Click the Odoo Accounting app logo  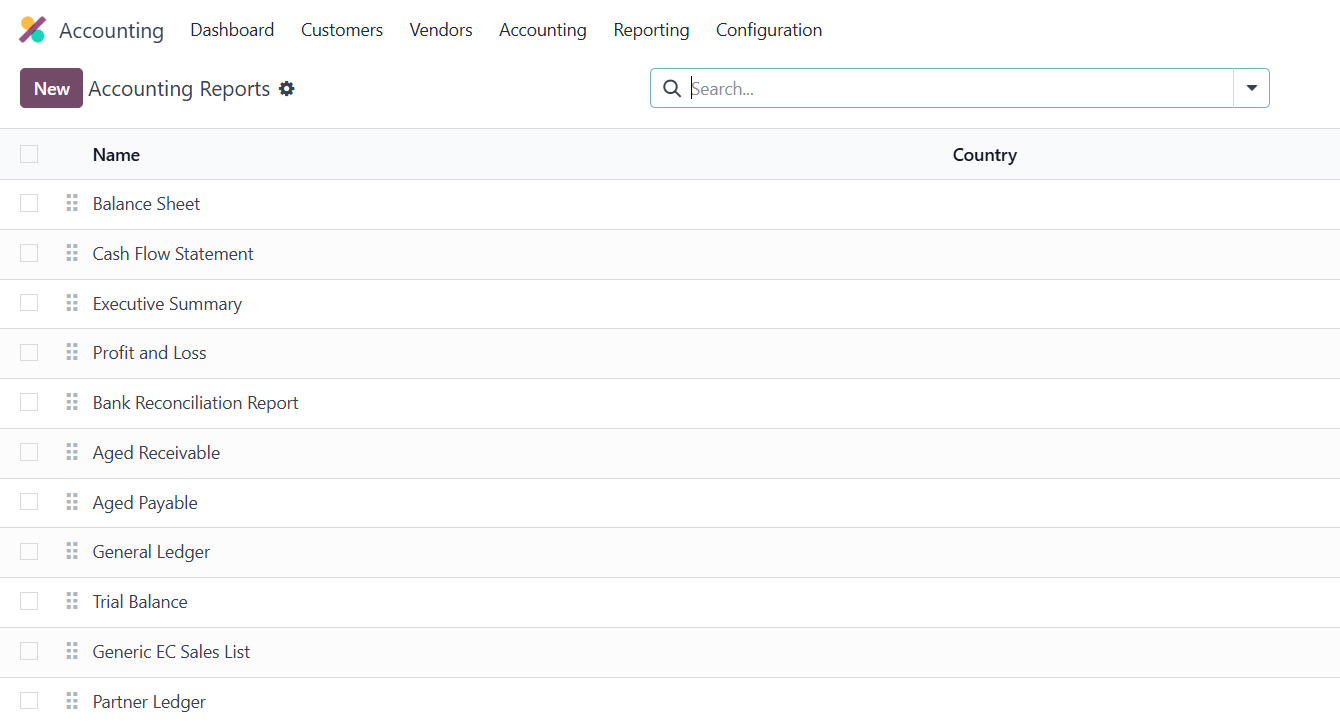pyautogui.click(x=33, y=30)
